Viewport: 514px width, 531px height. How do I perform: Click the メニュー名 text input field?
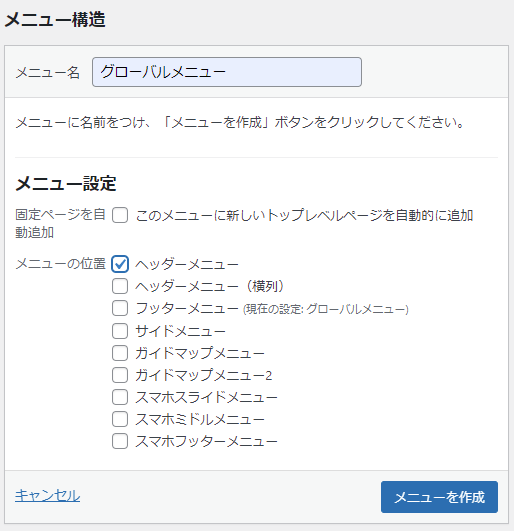(x=227, y=72)
